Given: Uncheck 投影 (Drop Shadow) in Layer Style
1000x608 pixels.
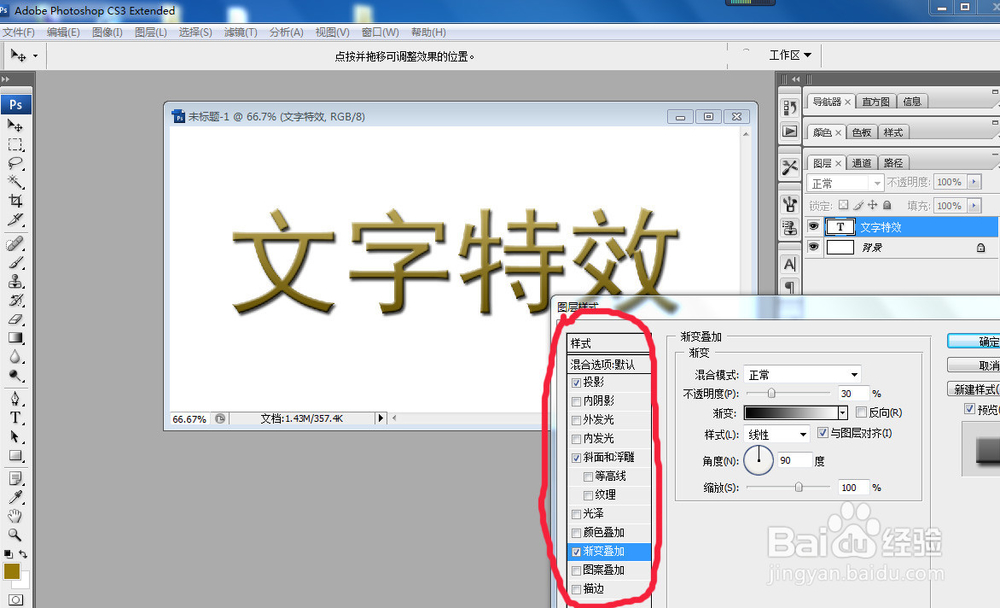Looking at the screenshot, I should (576, 384).
